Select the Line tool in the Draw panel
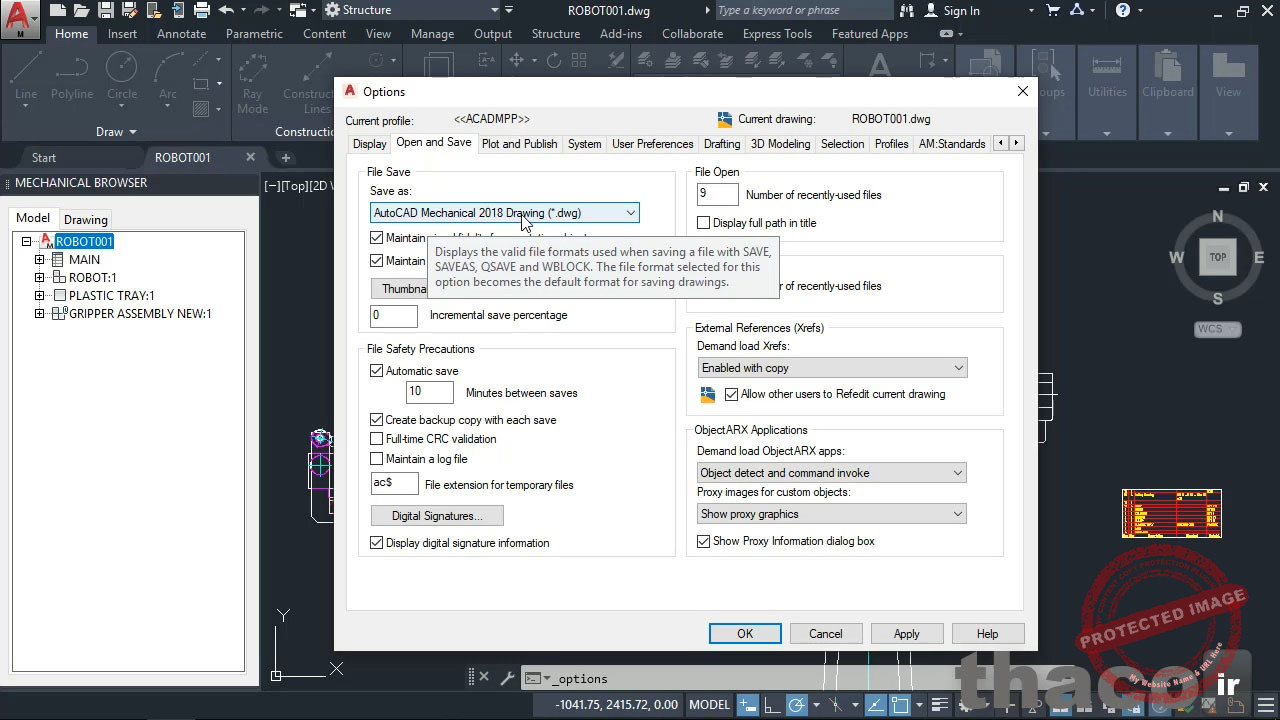The height and width of the screenshot is (720, 1280). click(x=25, y=67)
